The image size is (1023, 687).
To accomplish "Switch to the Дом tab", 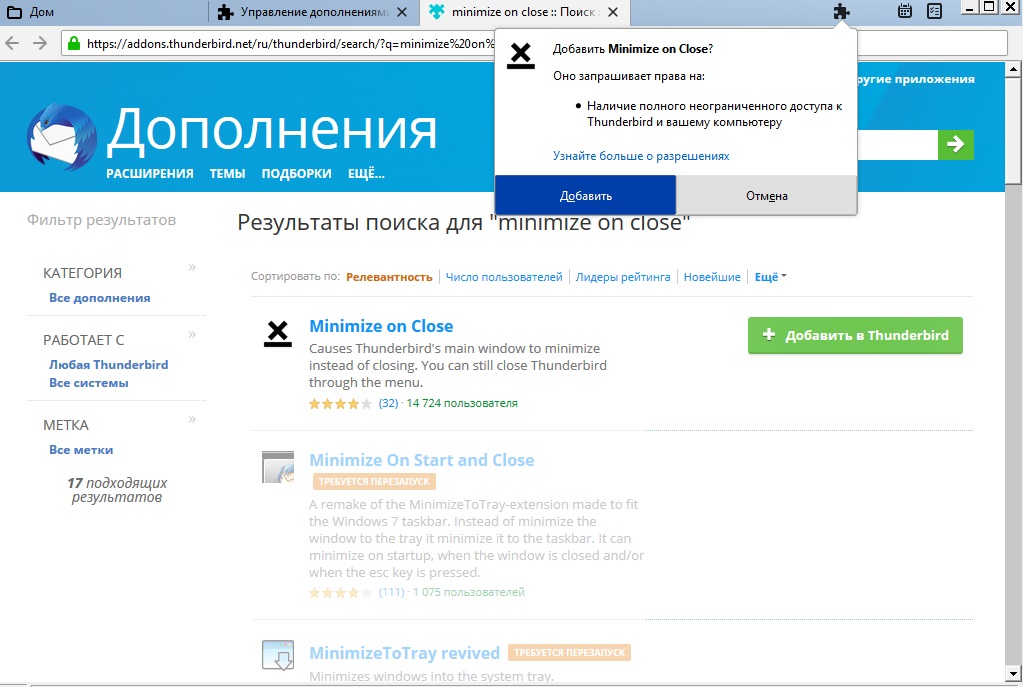I will [104, 12].
